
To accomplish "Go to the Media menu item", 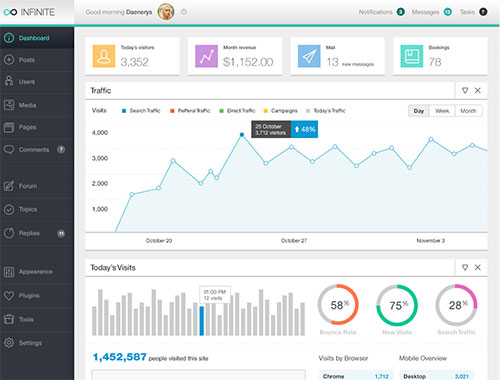I will [37, 105].
